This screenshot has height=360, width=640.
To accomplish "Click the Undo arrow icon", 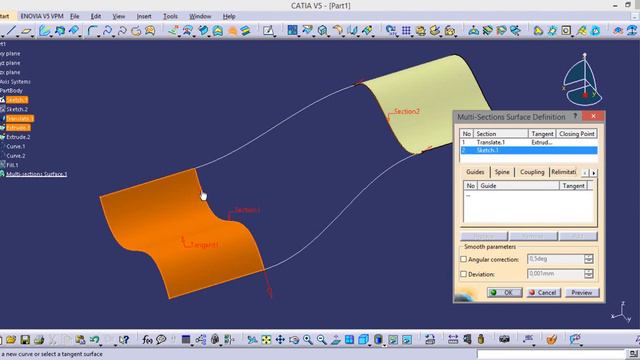I will (x=94, y=340).
